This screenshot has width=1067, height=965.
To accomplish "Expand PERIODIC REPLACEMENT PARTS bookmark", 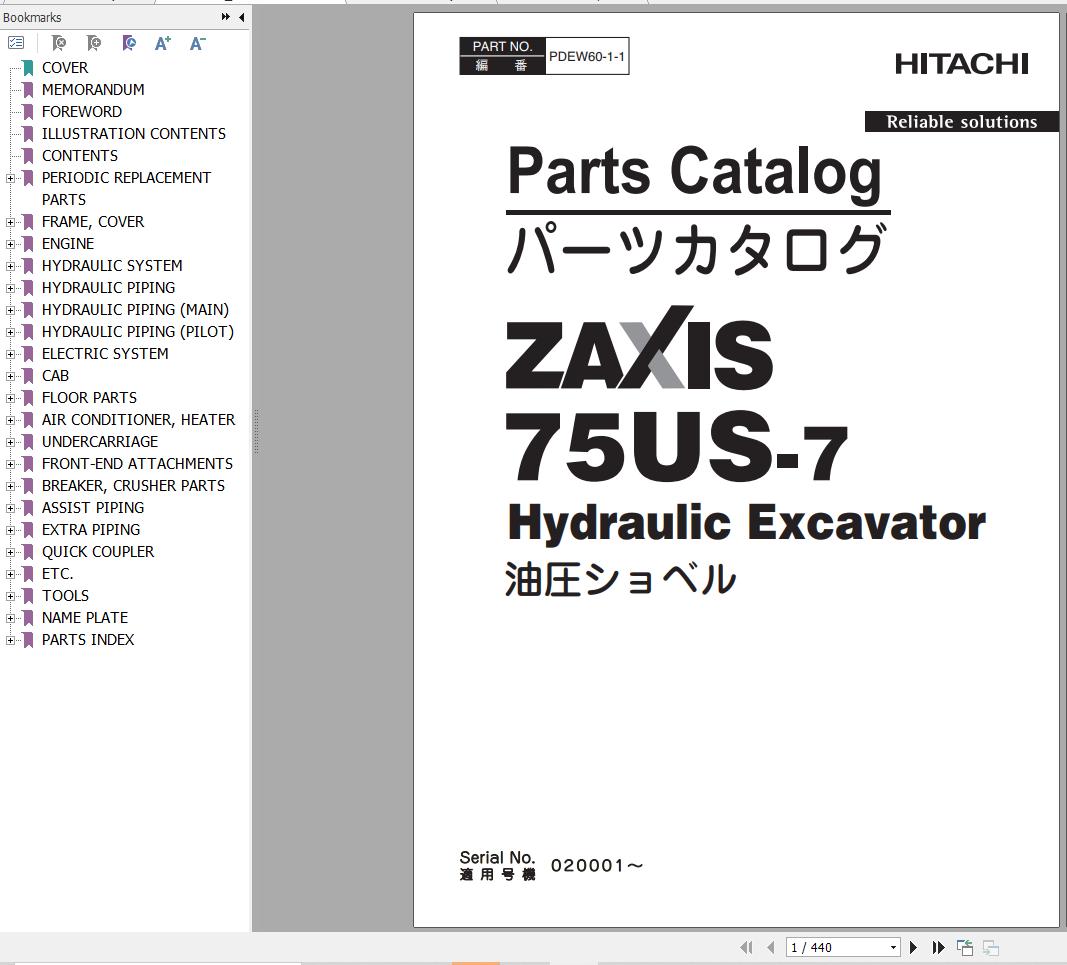I will (10, 178).
